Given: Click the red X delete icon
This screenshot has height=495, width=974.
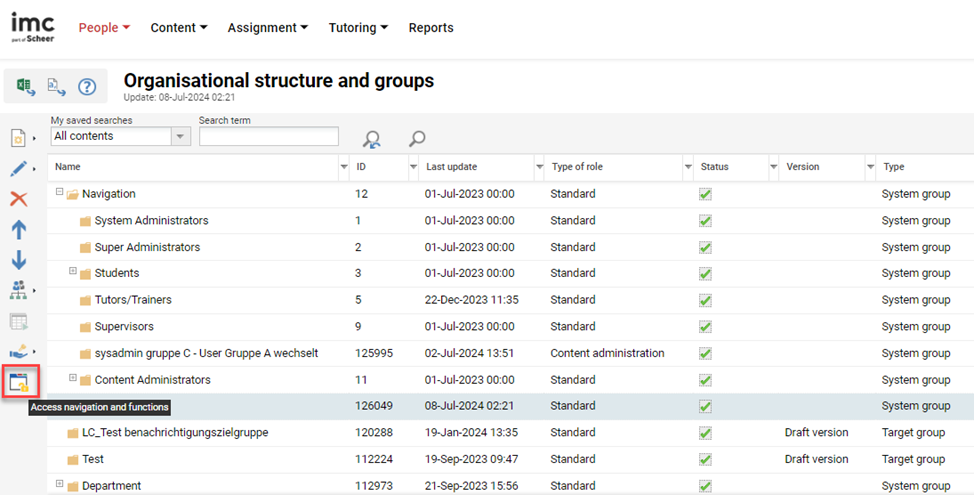Looking at the screenshot, I should (18, 199).
